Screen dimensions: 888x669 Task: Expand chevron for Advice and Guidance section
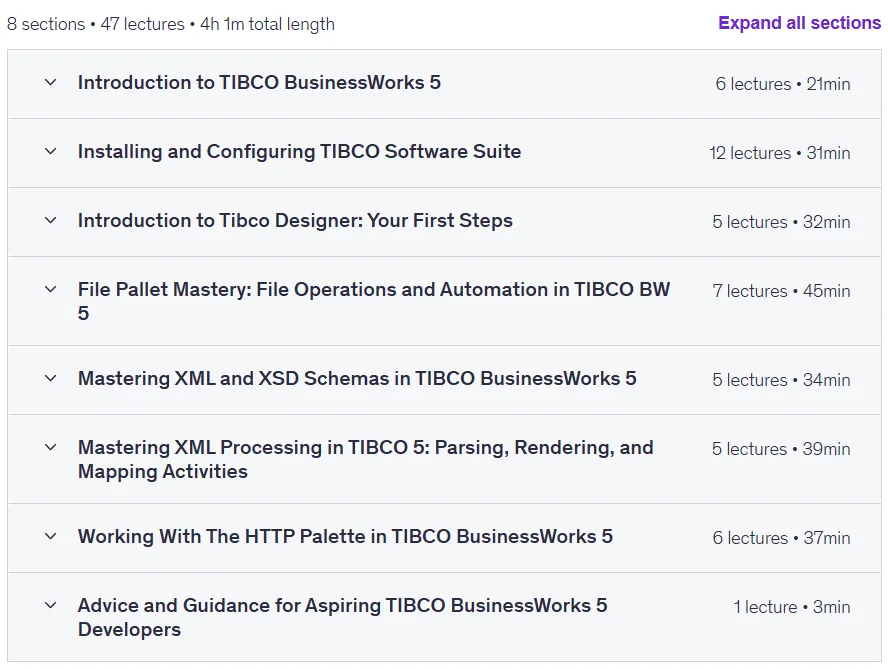coord(50,606)
